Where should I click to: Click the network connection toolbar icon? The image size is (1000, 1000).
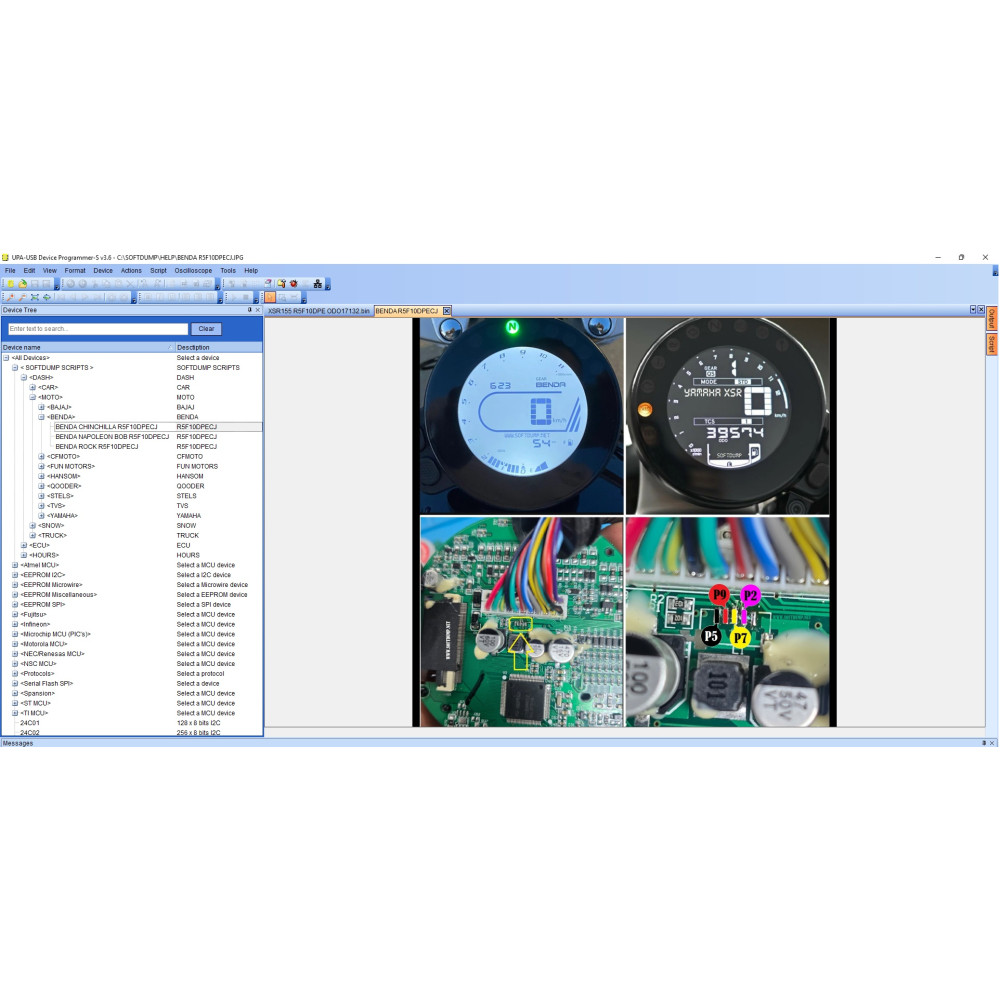[318, 284]
